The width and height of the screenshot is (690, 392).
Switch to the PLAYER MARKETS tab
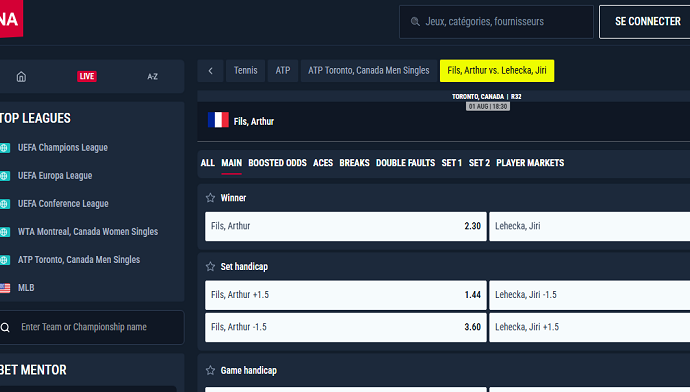tap(530, 163)
